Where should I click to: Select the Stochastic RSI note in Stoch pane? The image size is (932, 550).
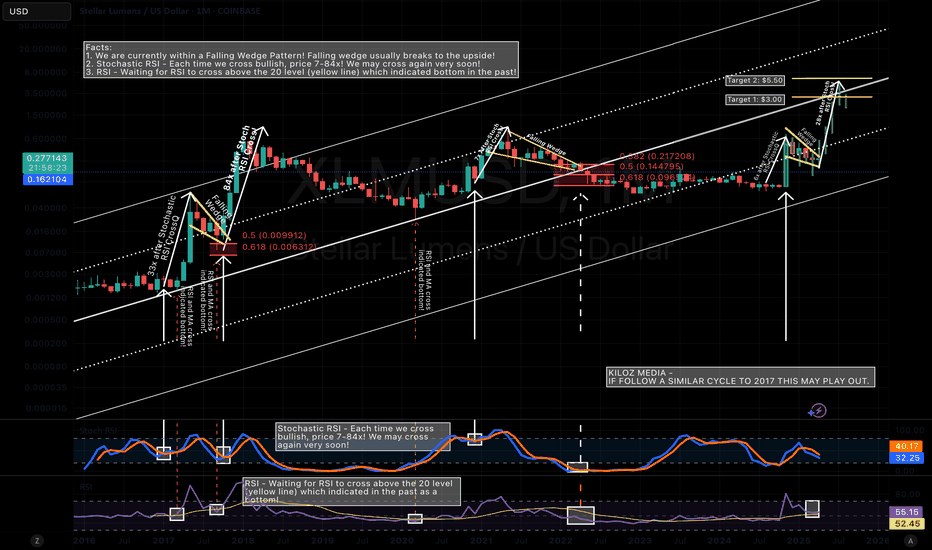(x=363, y=436)
